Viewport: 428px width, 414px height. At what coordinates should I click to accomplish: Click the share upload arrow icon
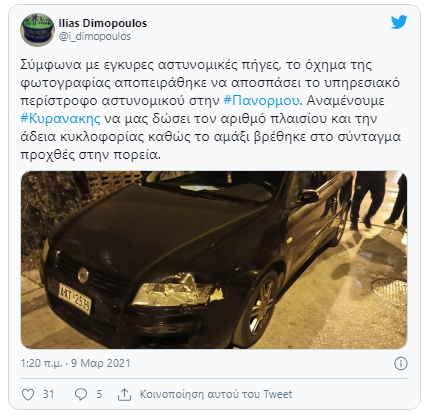pyautogui.click(x=124, y=394)
